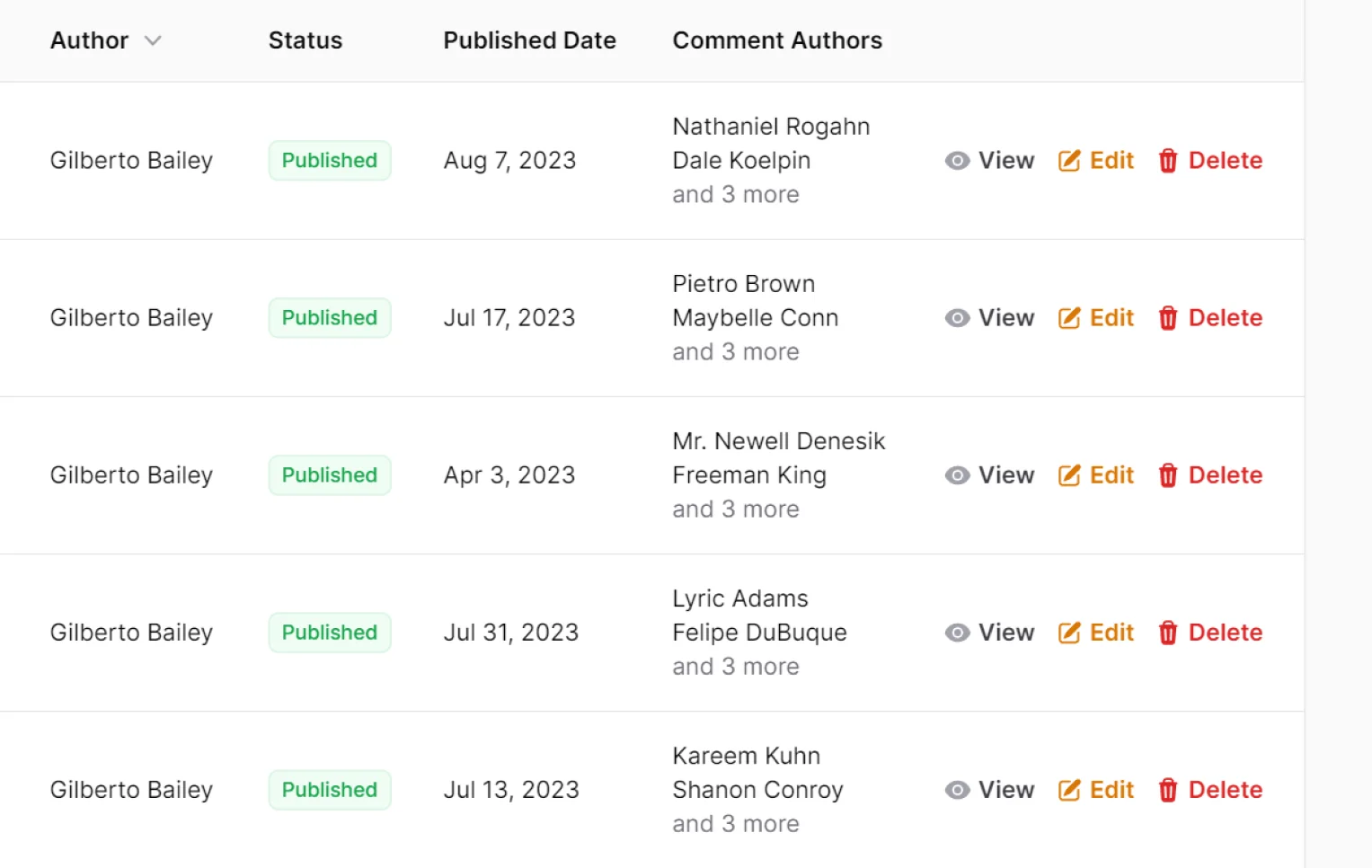Click the edit pencil icon in the Jul 17, 2023 row

1069,318
